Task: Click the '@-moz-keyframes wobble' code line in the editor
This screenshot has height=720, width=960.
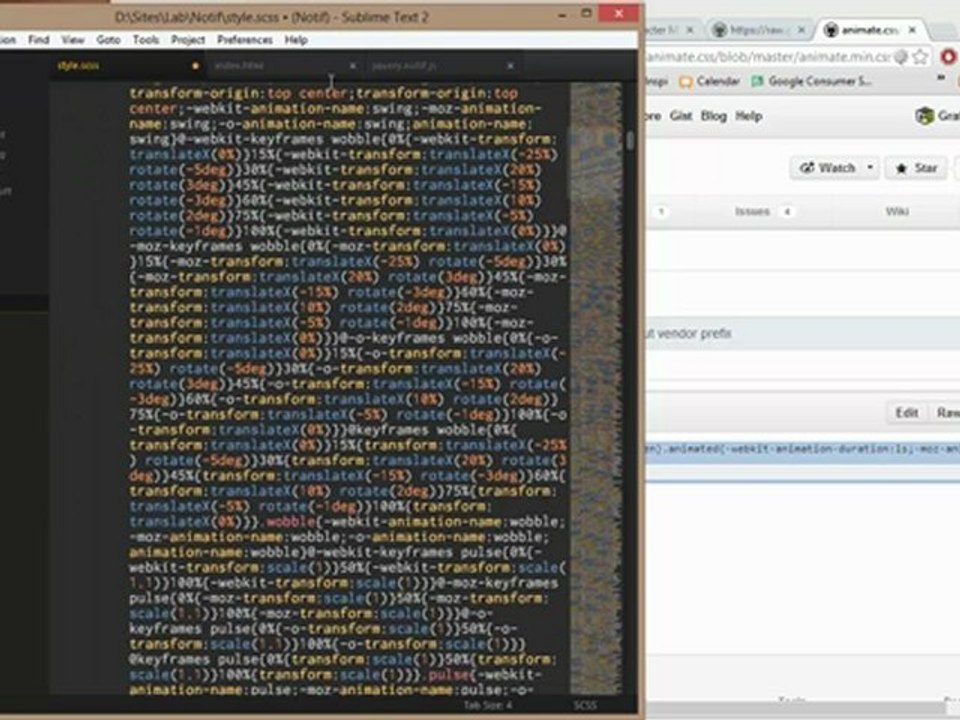Action: pyautogui.click(x=347, y=246)
